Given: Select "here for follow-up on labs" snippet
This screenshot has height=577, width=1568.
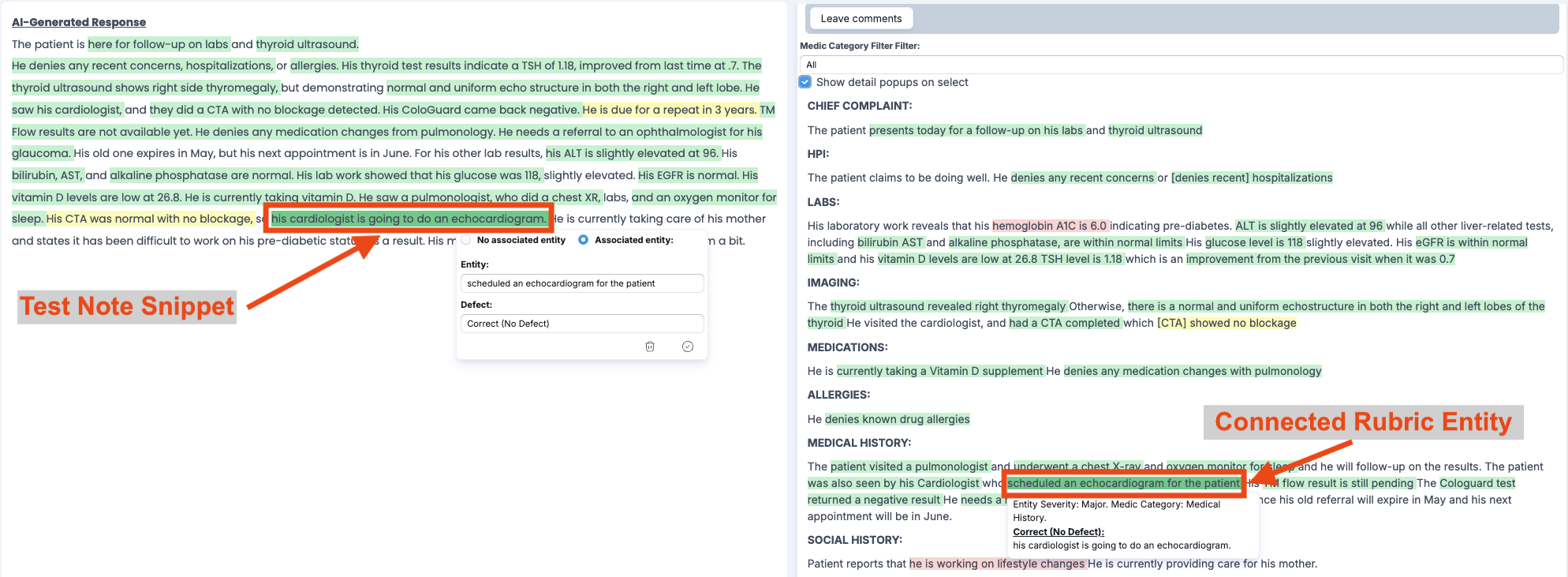Looking at the screenshot, I should tap(158, 44).
